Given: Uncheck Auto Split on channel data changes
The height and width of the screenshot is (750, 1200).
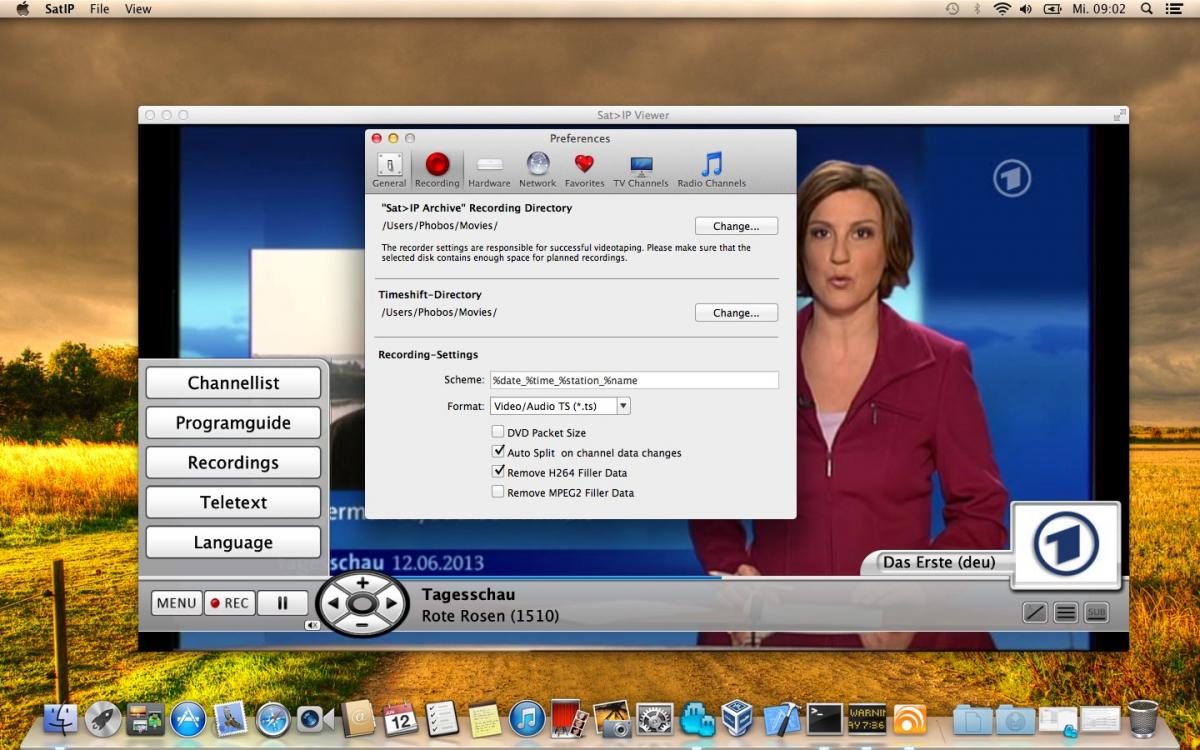Looking at the screenshot, I should [498, 452].
